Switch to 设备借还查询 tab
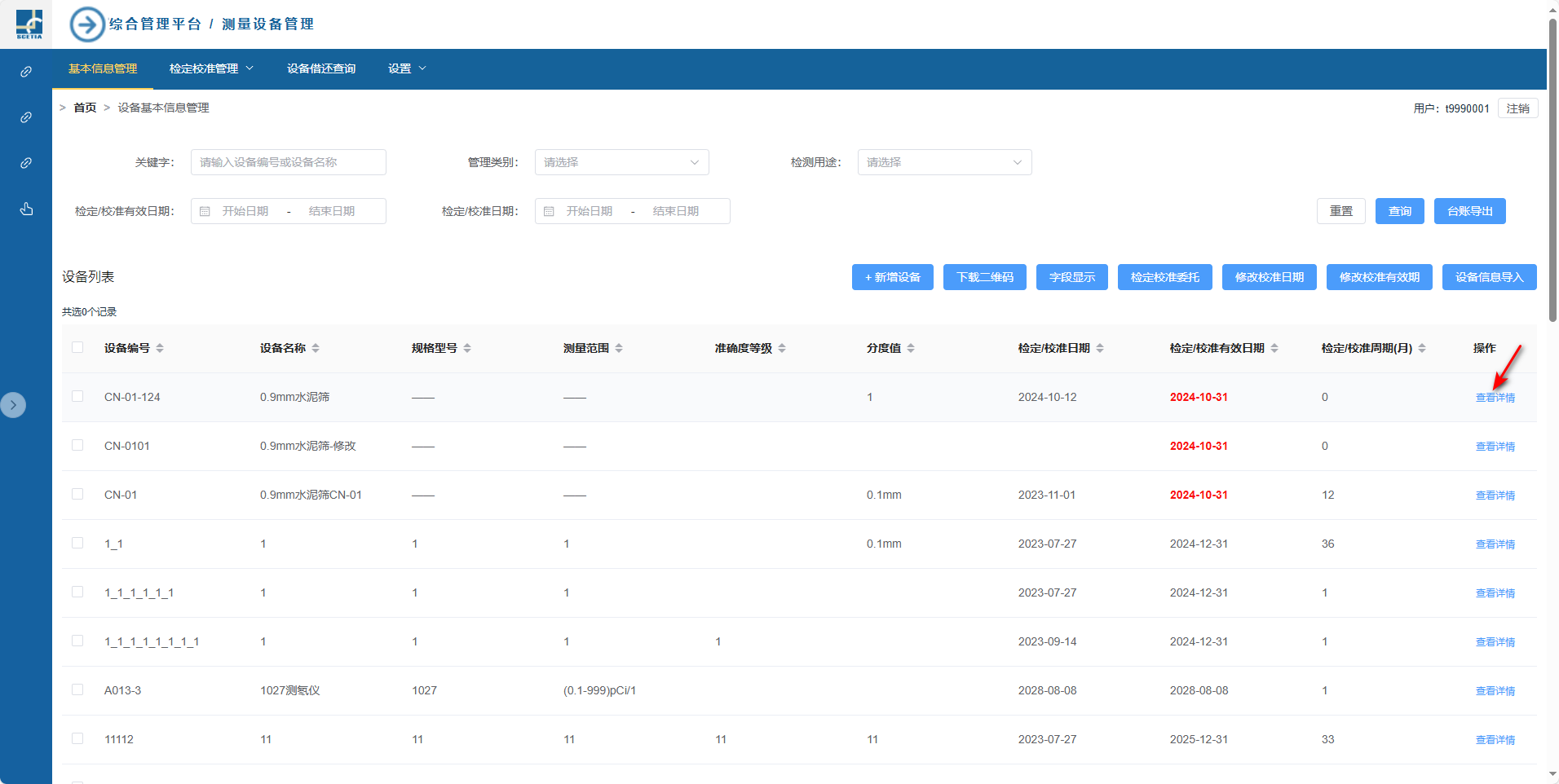 coord(321,68)
